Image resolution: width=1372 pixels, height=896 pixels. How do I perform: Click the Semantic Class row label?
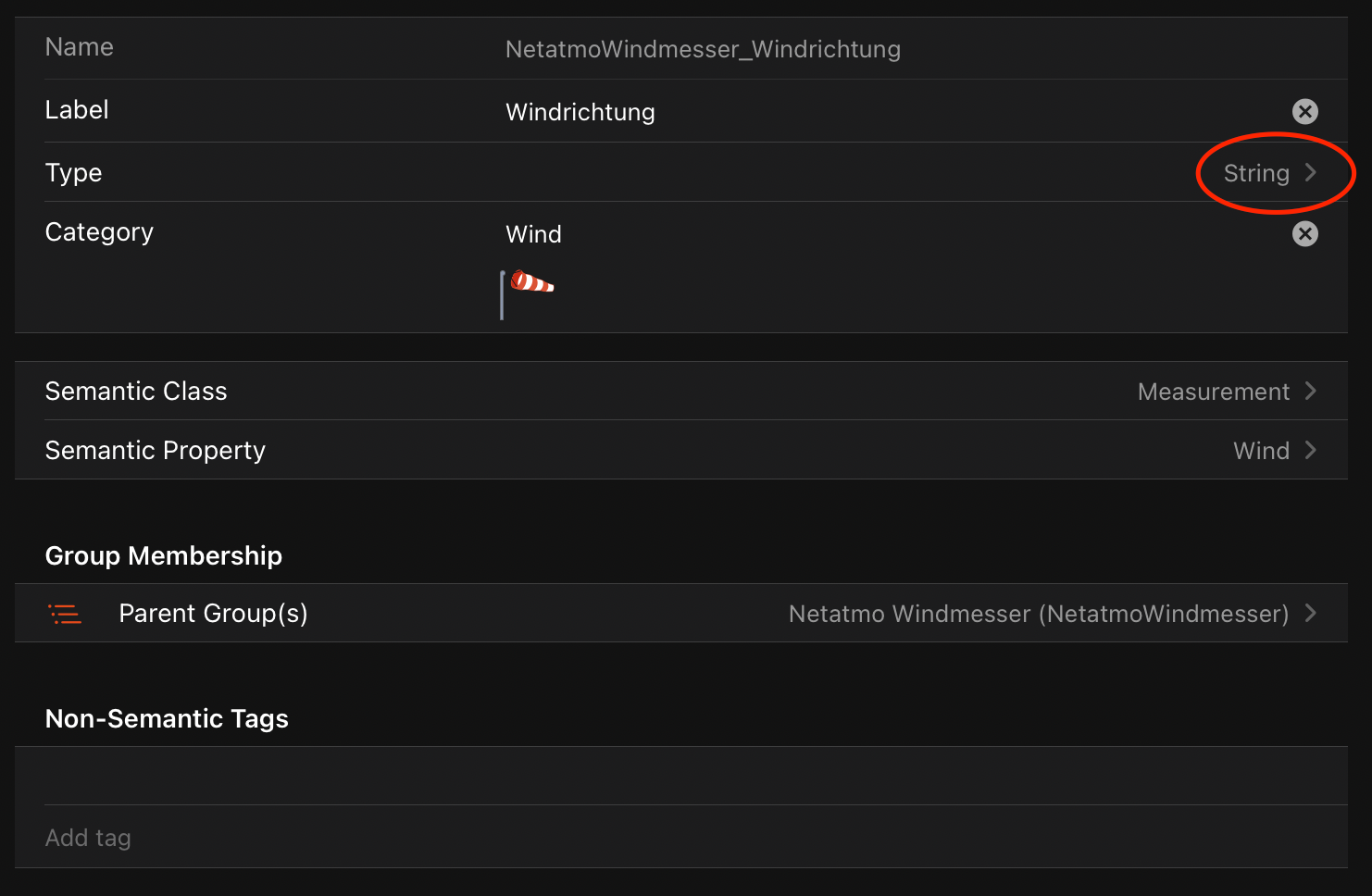(136, 392)
